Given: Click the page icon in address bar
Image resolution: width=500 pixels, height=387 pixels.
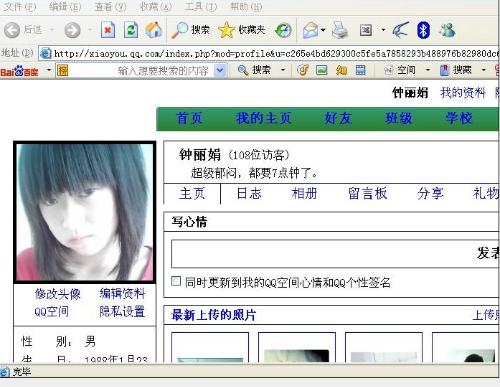Looking at the screenshot, I should (46, 53).
